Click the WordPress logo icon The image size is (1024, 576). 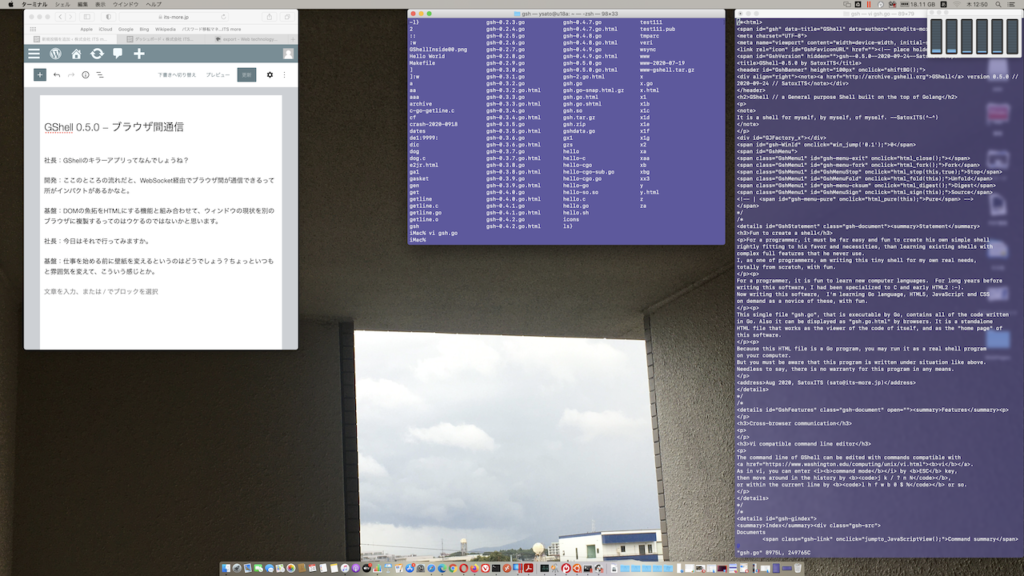(x=56, y=54)
